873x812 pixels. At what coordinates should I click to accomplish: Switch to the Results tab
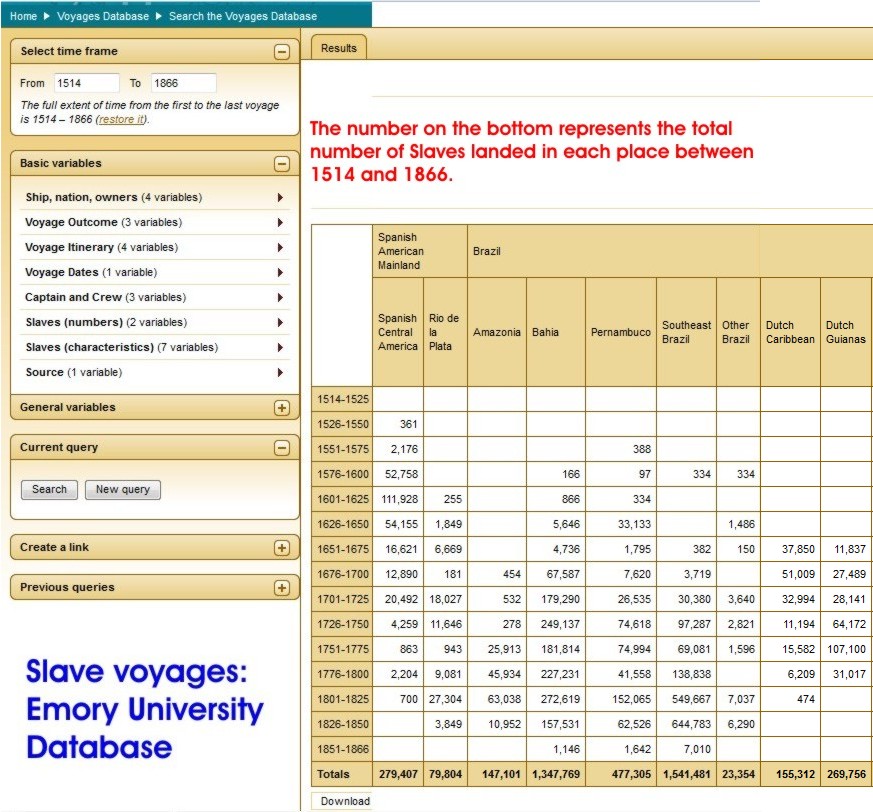(x=339, y=48)
